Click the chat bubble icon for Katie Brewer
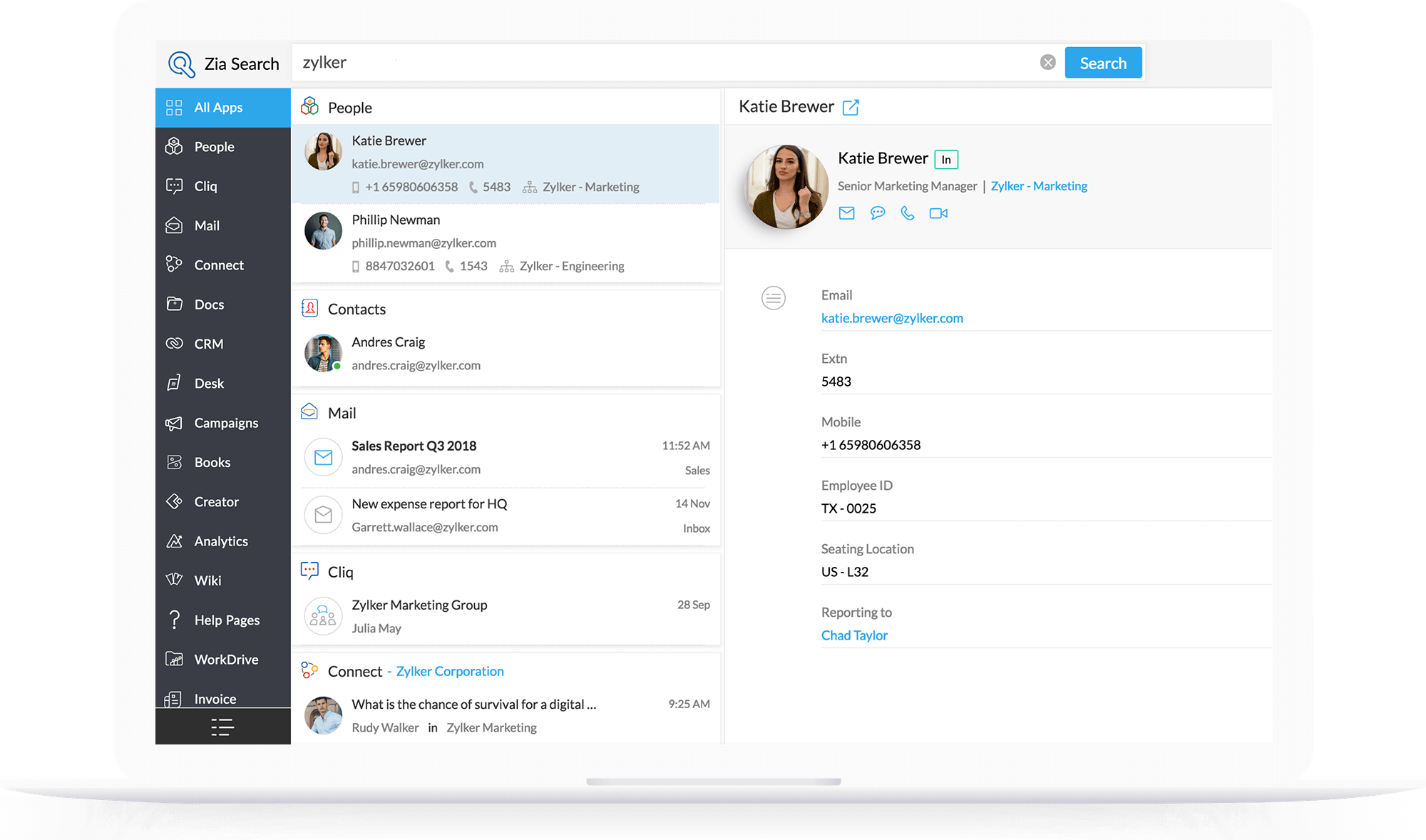 point(877,212)
